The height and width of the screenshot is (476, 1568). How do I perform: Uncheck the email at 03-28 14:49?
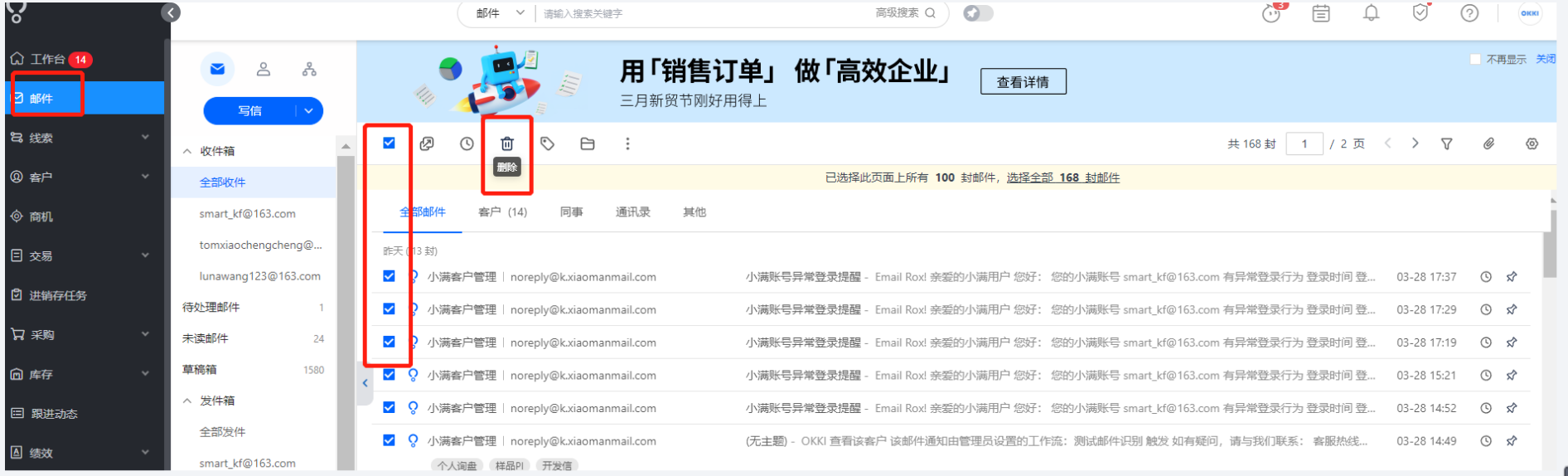coord(389,440)
